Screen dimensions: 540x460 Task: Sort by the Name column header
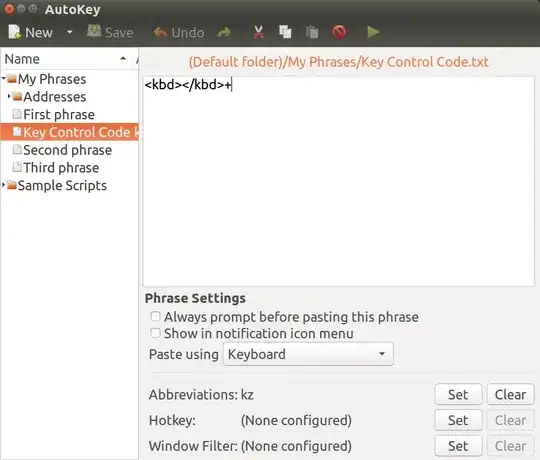pyautogui.click(x=65, y=59)
